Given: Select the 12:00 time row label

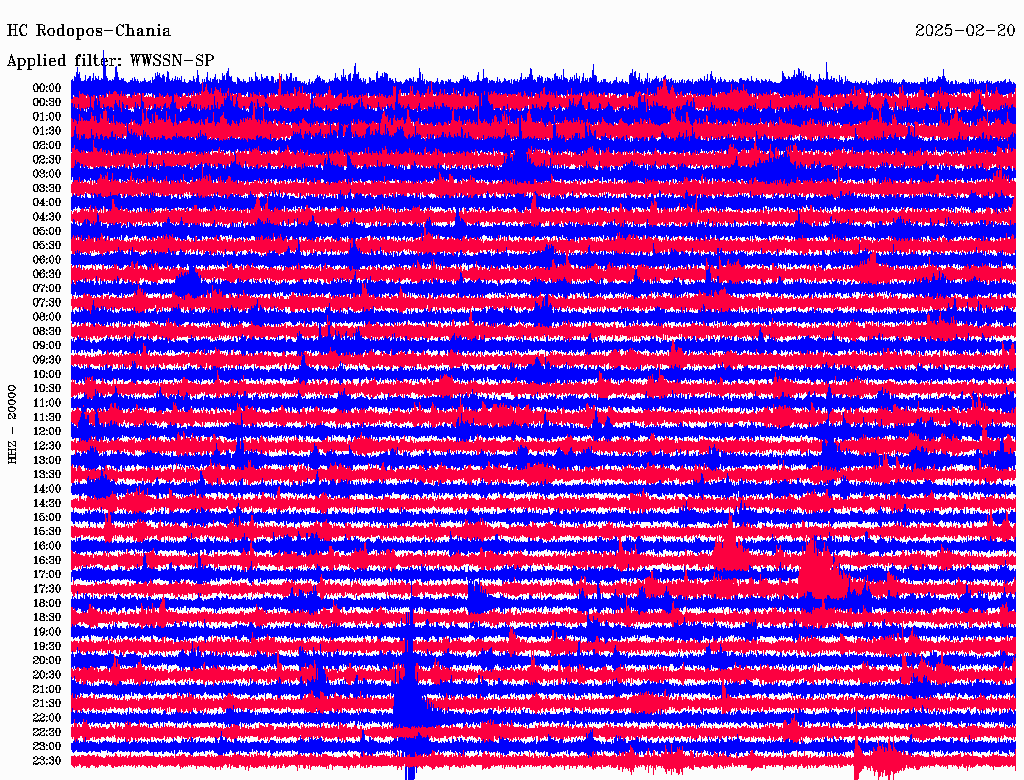Looking at the screenshot, I should tap(47, 432).
